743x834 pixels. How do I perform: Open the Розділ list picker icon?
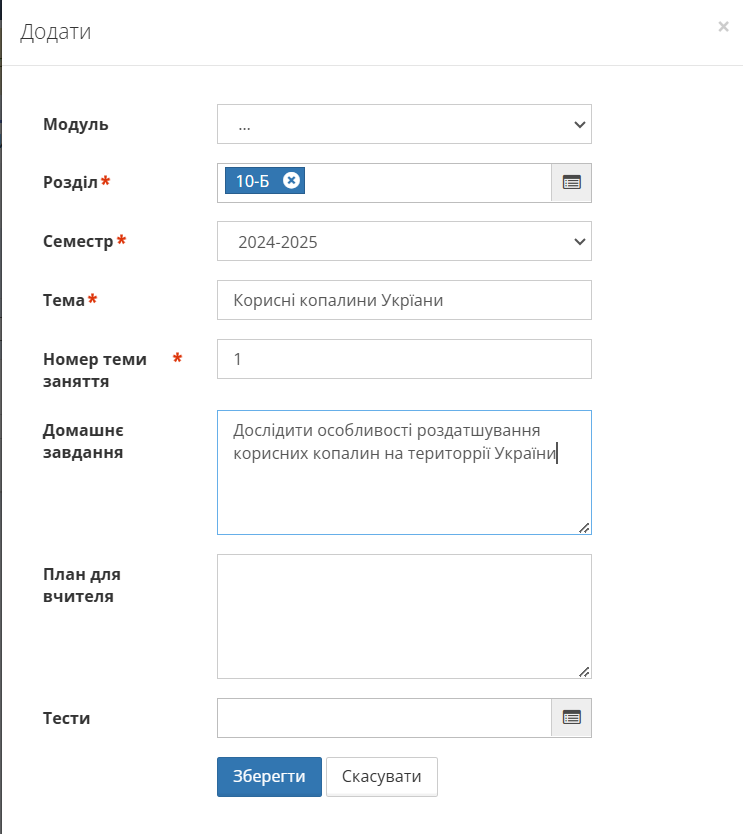pyautogui.click(x=571, y=183)
